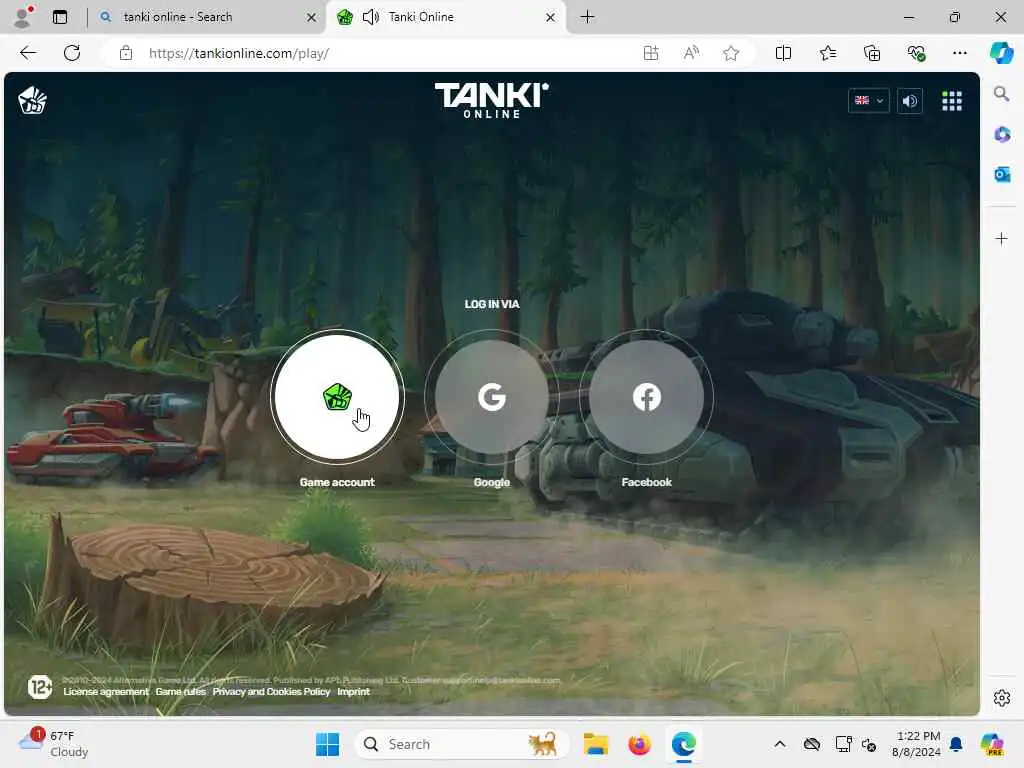Click the 12+ age rating badge

(39, 686)
